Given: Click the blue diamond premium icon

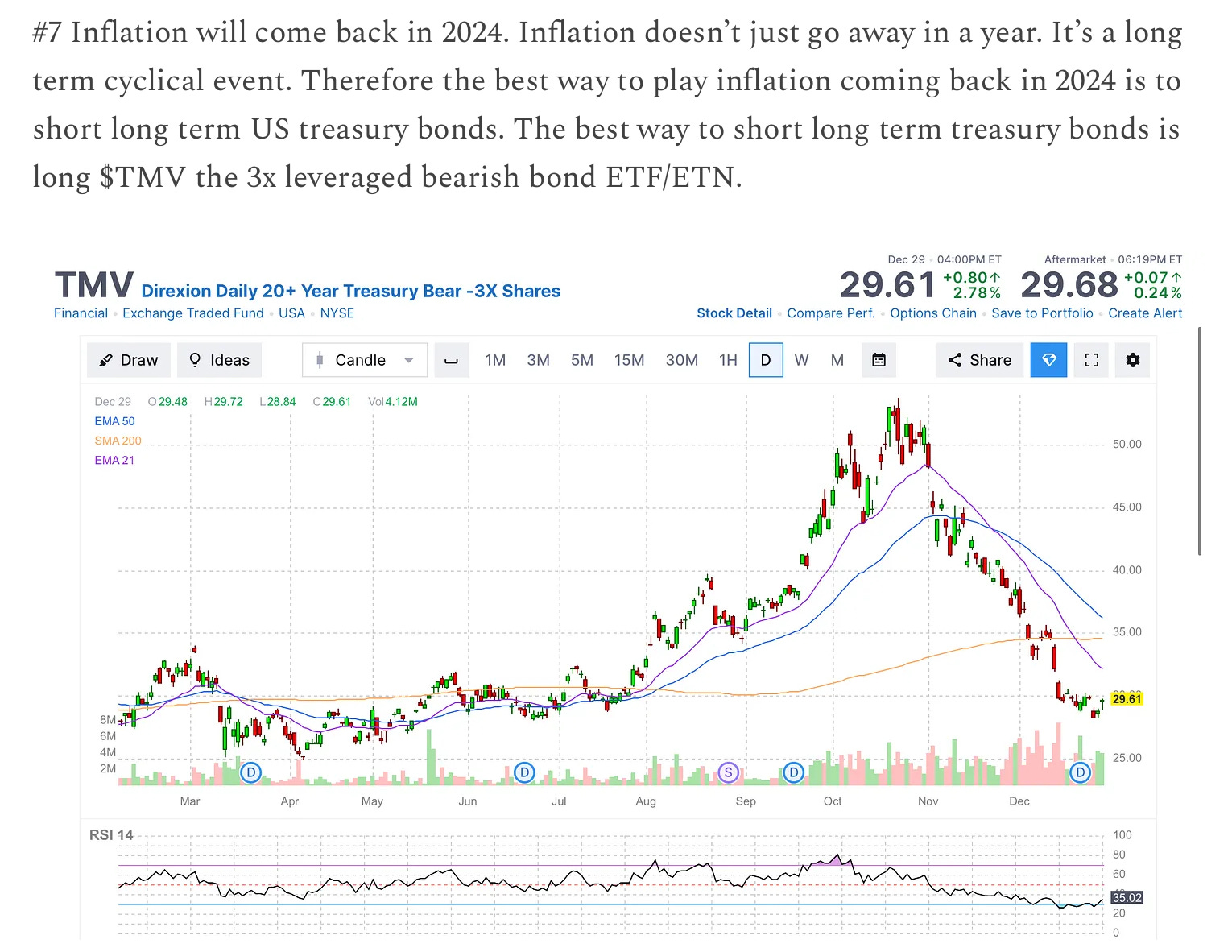Looking at the screenshot, I should point(1048,360).
